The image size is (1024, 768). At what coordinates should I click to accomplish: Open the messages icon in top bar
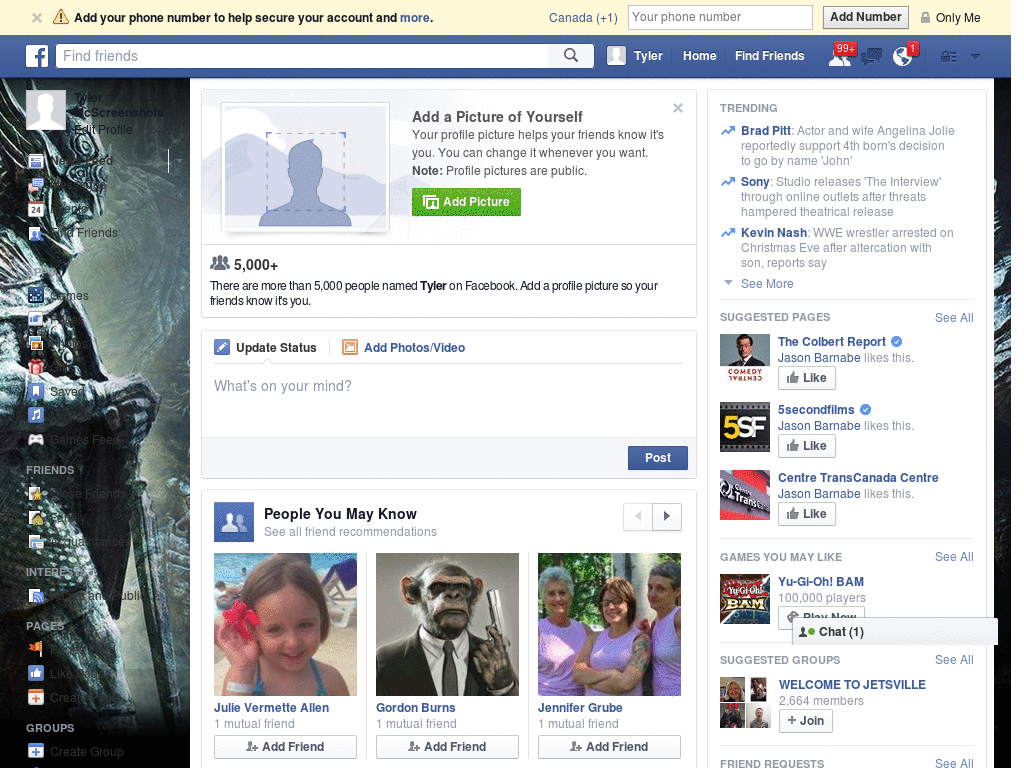coord(871,57)
